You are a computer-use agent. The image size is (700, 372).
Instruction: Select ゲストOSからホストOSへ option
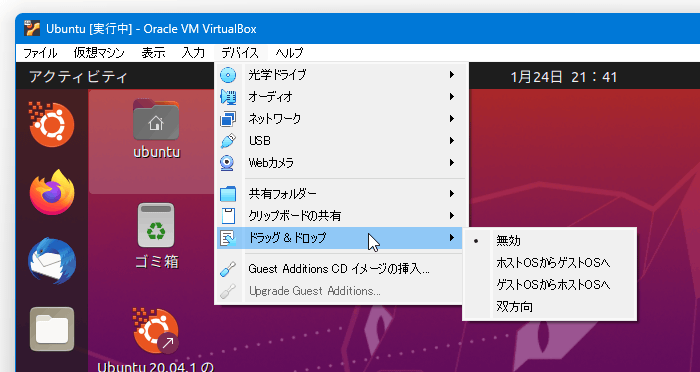coord(550,284)
